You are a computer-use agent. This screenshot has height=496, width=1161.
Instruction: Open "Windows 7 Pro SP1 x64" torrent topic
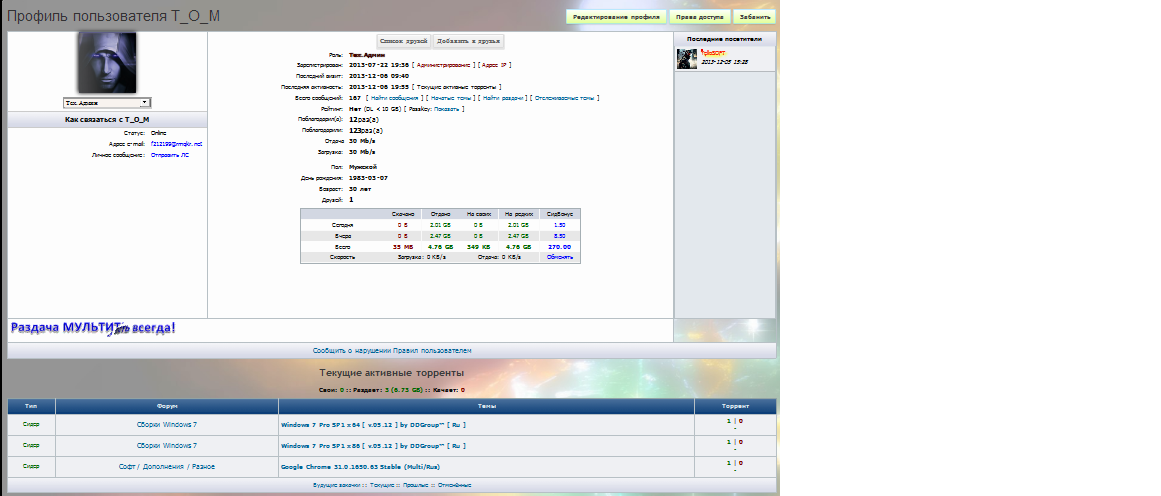click(373, 425)
